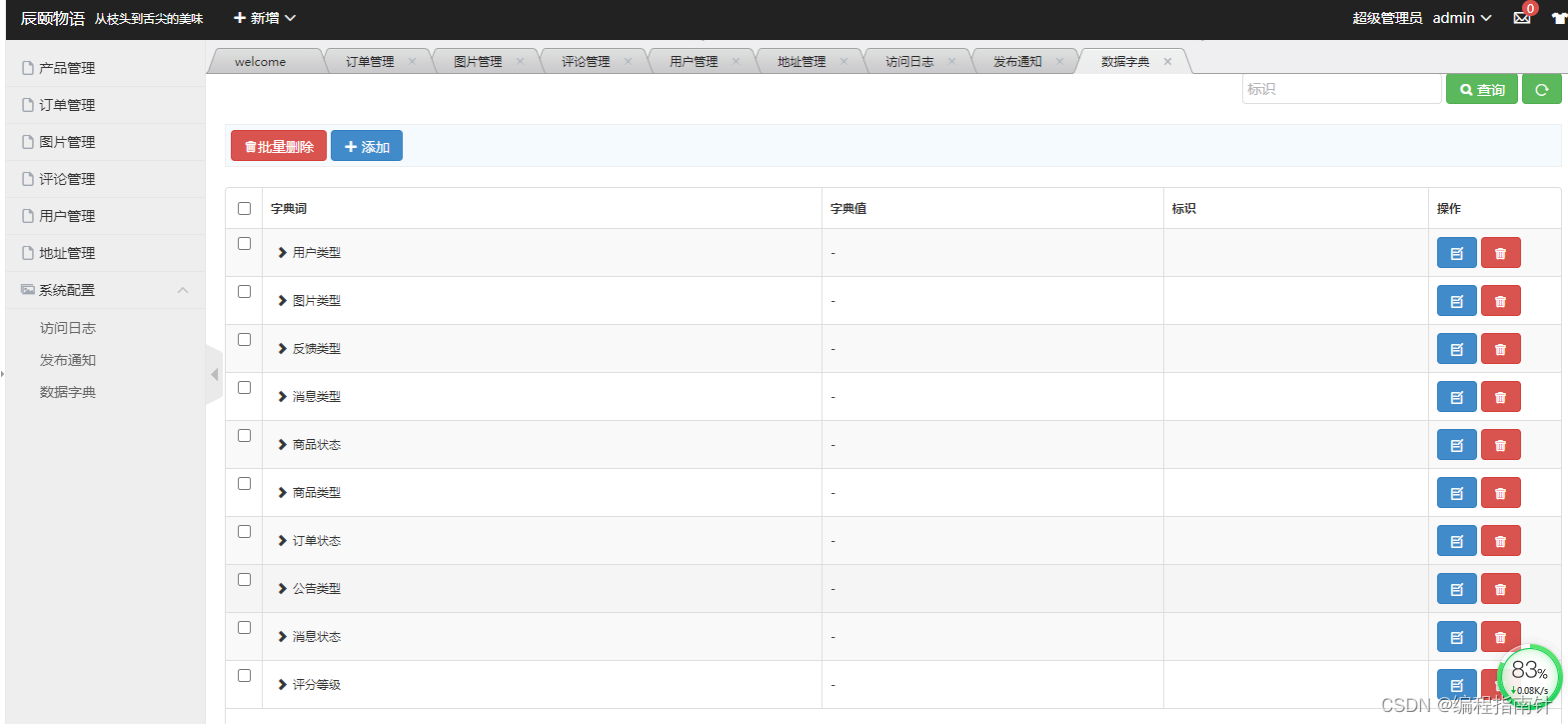
Task: Check the 反馈类型 row checkbox
Action: pyautogui.click(x=244, y=339)
